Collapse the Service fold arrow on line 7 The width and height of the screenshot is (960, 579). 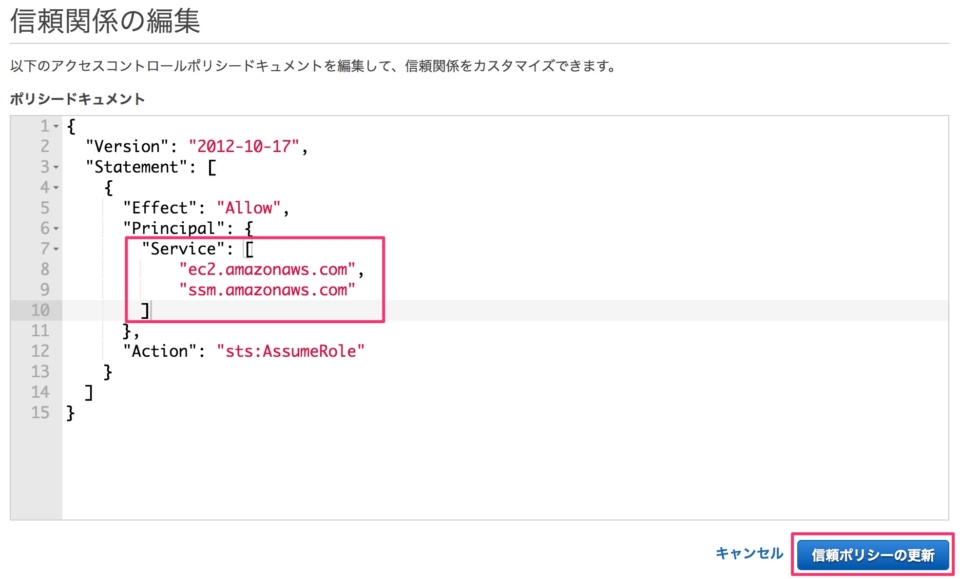tap(56, 249)
